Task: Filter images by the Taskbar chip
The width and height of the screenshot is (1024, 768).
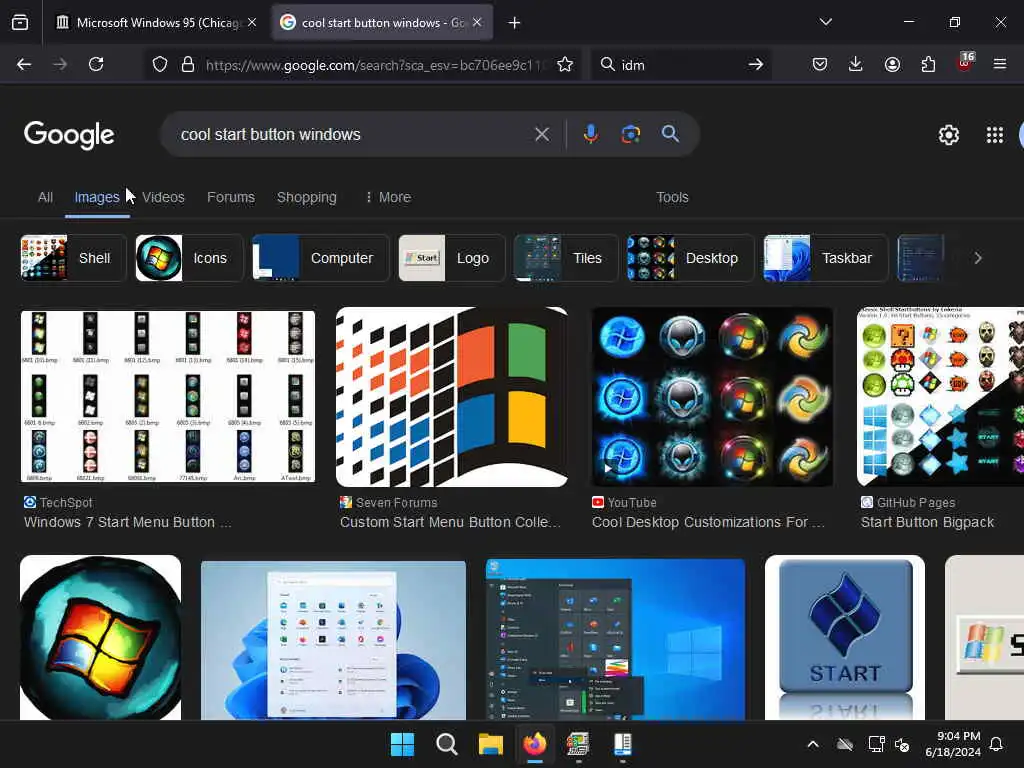Action: [x=825, y=258]
